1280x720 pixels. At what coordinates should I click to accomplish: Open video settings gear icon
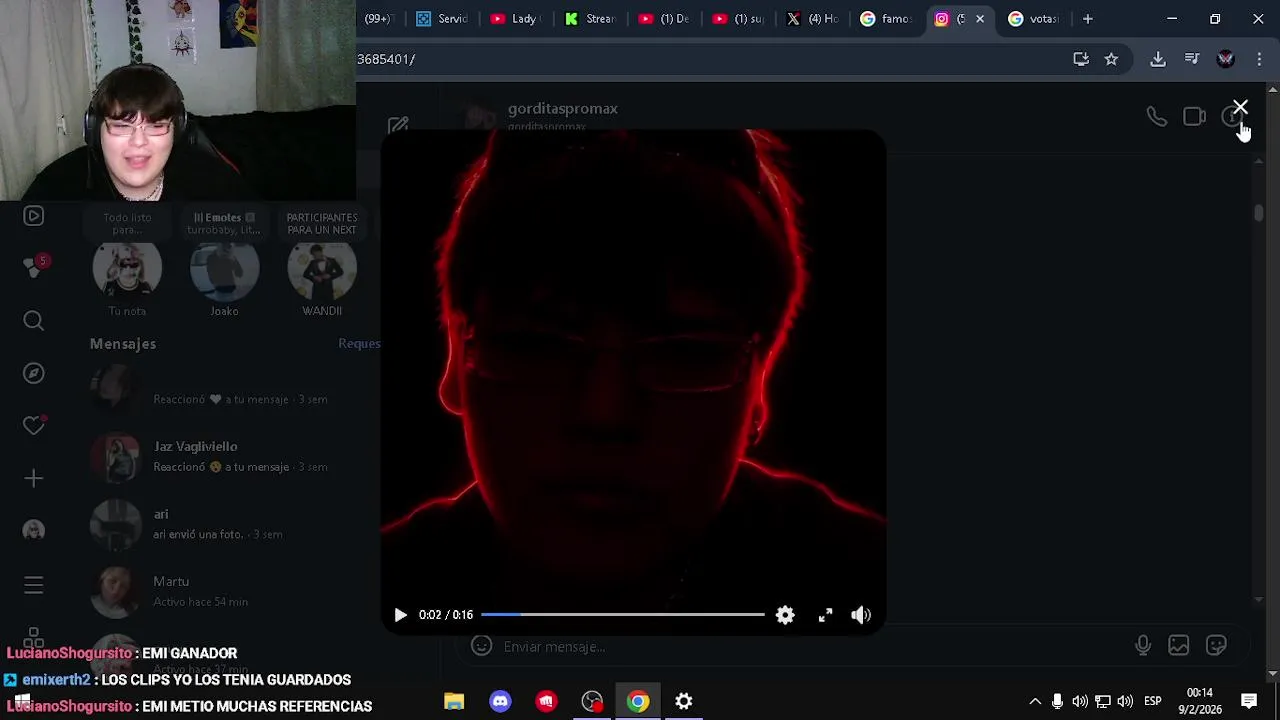pyautogui.click(x=785, y=615)
